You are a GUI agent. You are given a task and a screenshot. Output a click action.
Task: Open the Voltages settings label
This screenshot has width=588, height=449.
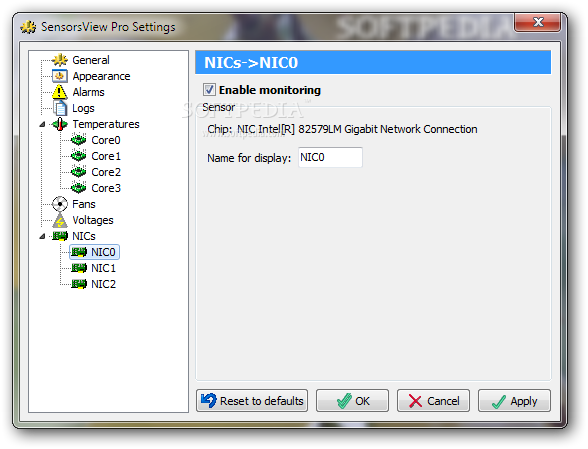[93, 220]
